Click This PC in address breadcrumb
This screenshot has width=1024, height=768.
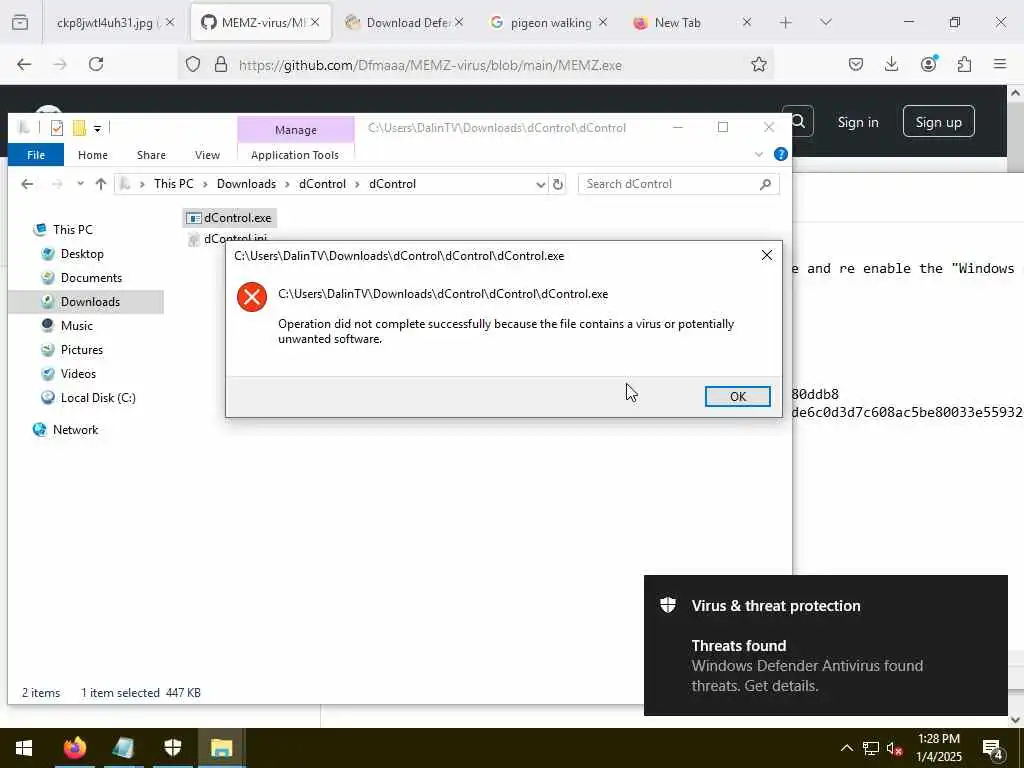(x=174, y=184)
